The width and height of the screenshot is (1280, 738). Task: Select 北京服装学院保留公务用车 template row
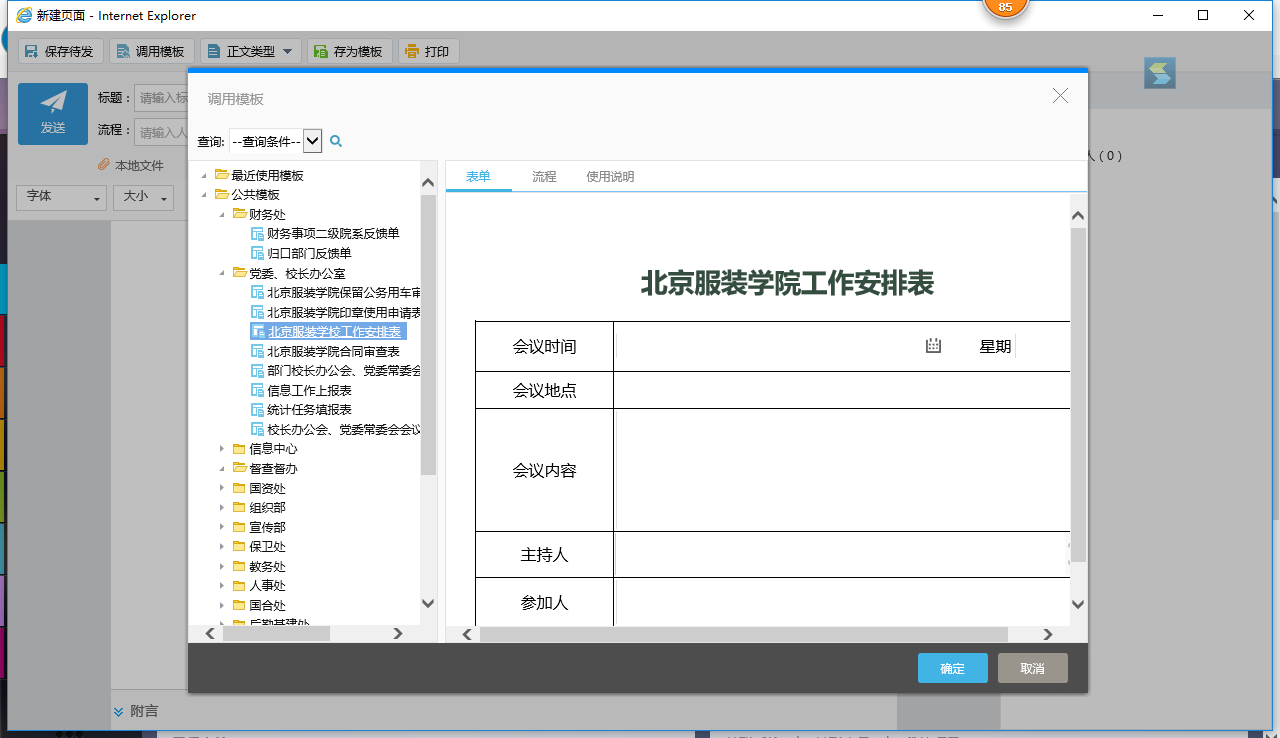(335, 292)
